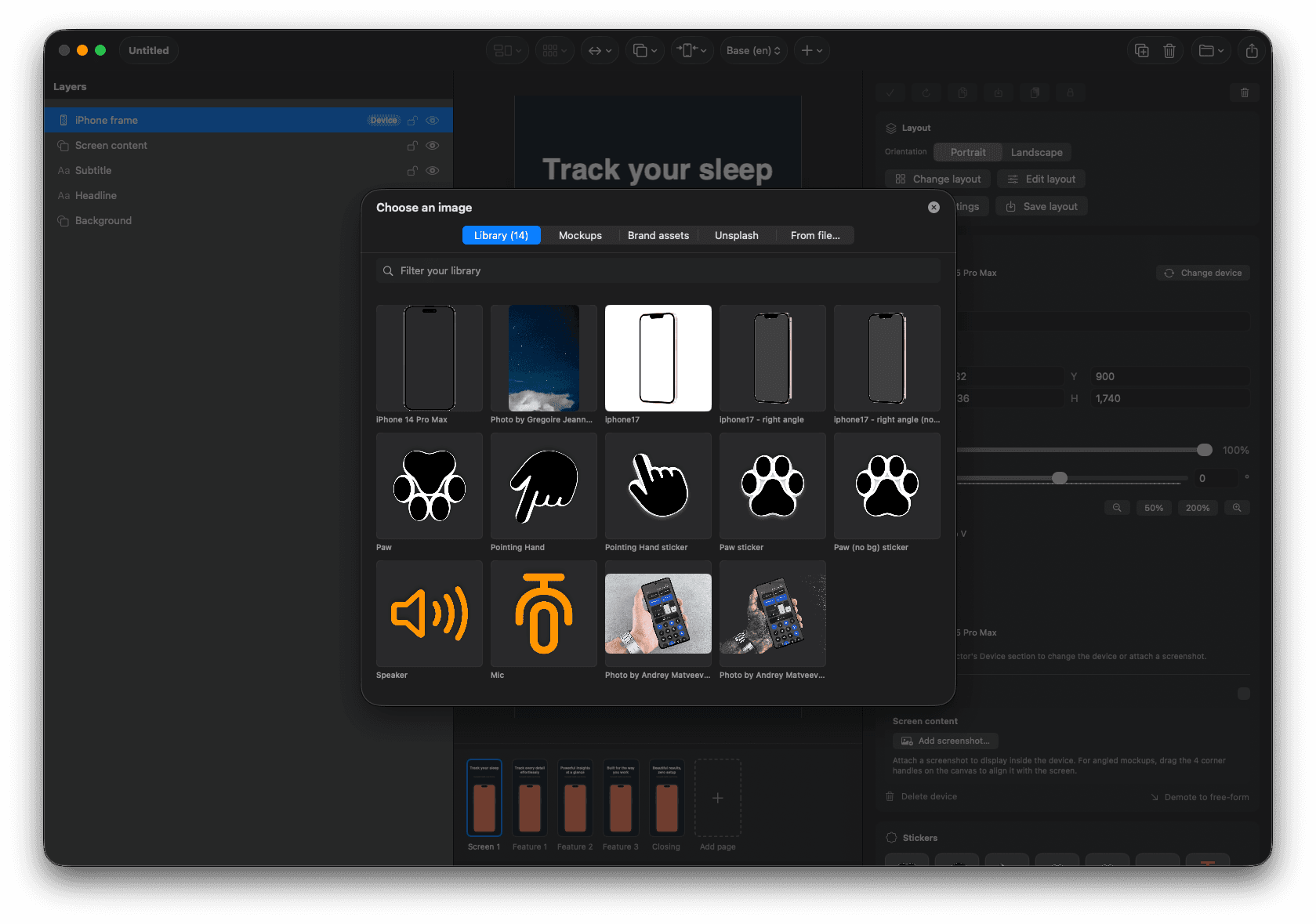Click the Change device button
Image resolution: width=1316 pixels, height=924 pixels.
tap(1203, 273)
